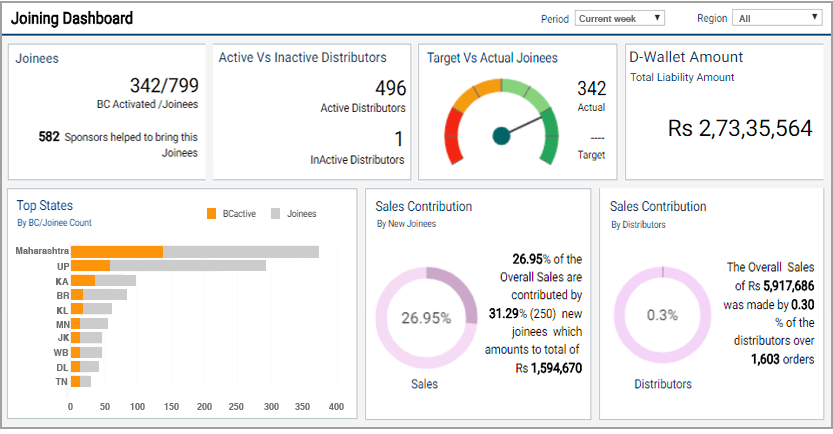This screenshot has height=434, width=833.
Task: Click the Sales label under the donut
Action: pyautogui.click(x=424, y=384)
